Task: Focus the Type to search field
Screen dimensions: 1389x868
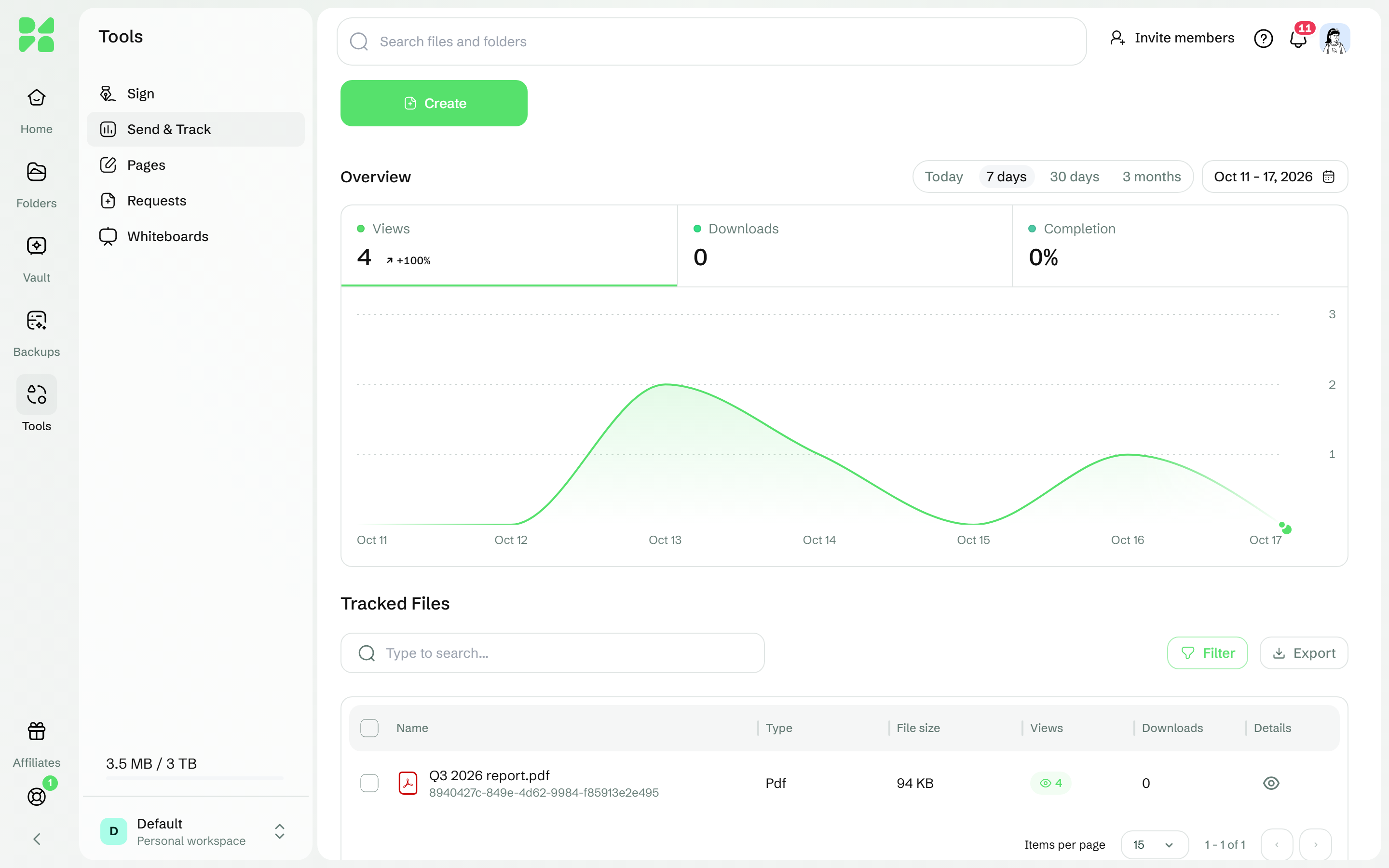Action: 552,653
